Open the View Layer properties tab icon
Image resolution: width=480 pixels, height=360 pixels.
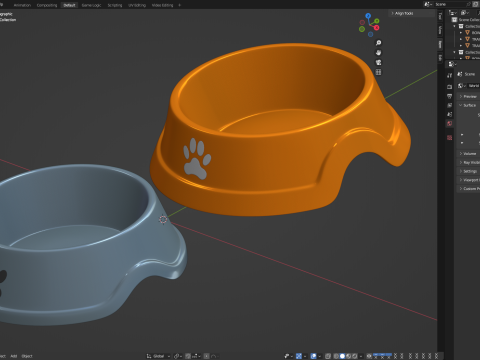449,105
